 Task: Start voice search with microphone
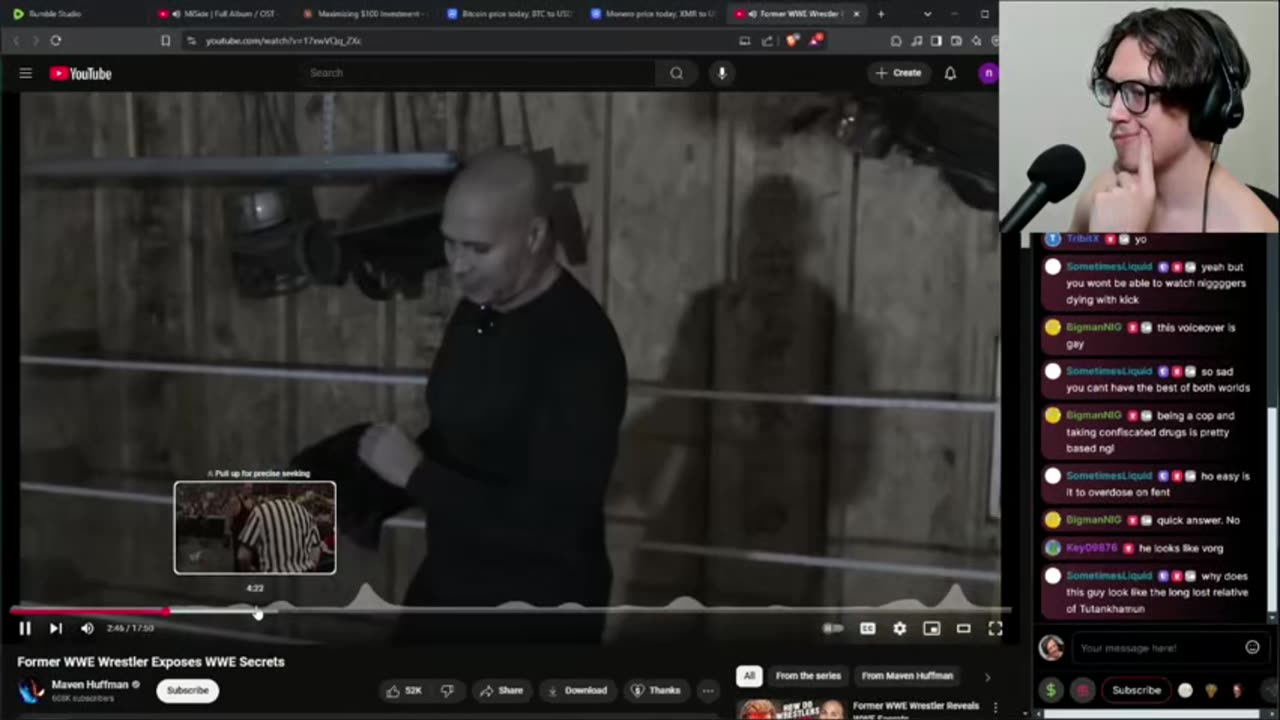click(x=721, y=73)
